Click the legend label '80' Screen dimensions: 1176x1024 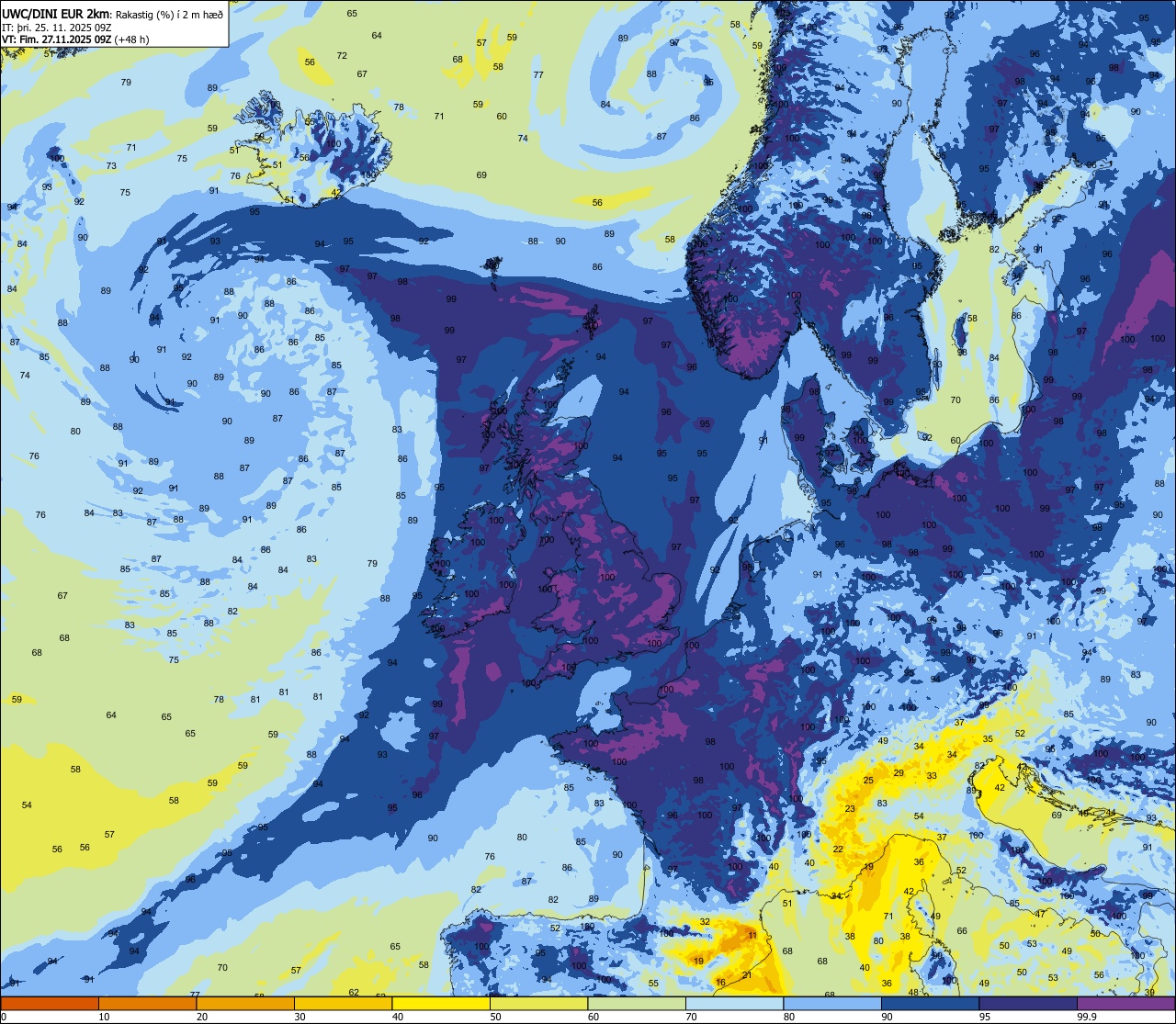[789, 1017]
